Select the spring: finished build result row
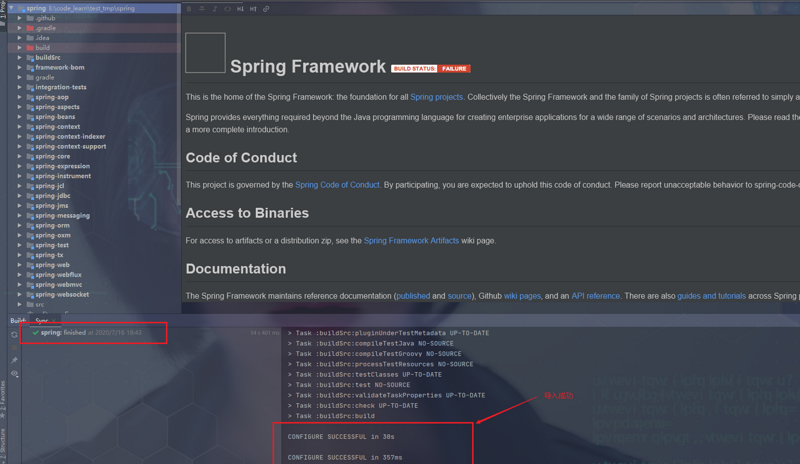 (151, 333)
